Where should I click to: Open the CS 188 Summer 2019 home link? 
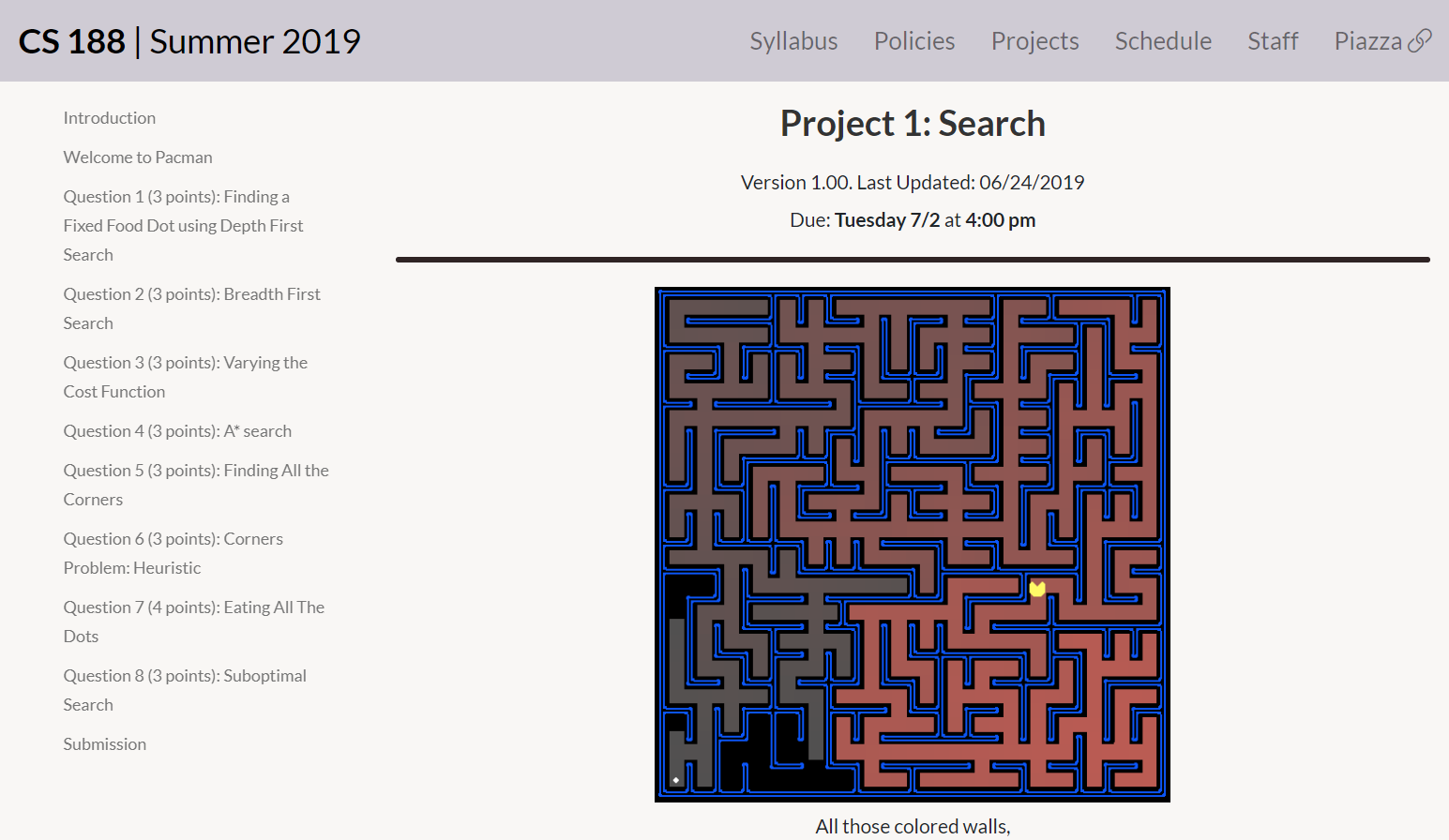tap(189, 41)
